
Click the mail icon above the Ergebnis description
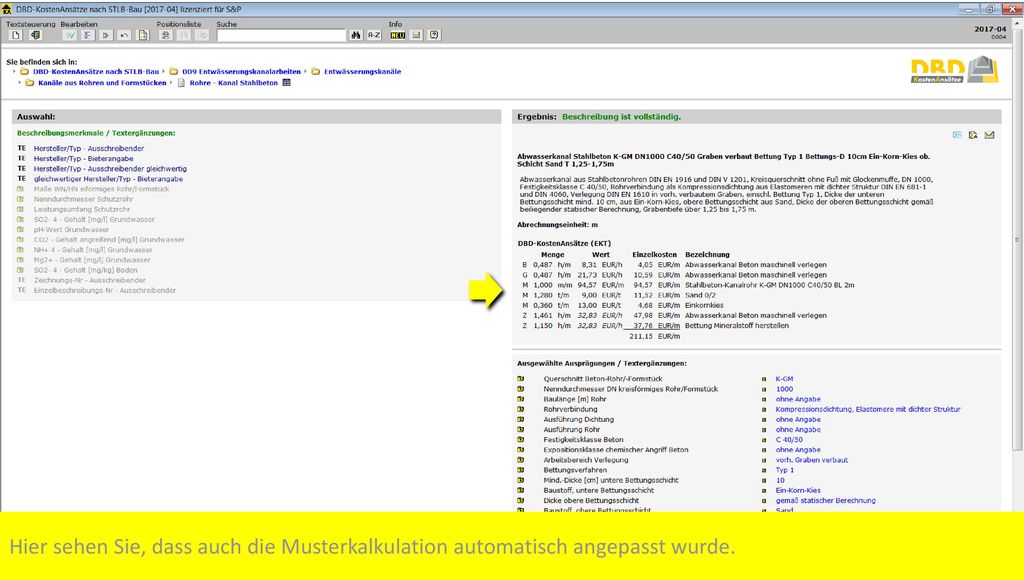pyautogui.click(x=989, y=135)
